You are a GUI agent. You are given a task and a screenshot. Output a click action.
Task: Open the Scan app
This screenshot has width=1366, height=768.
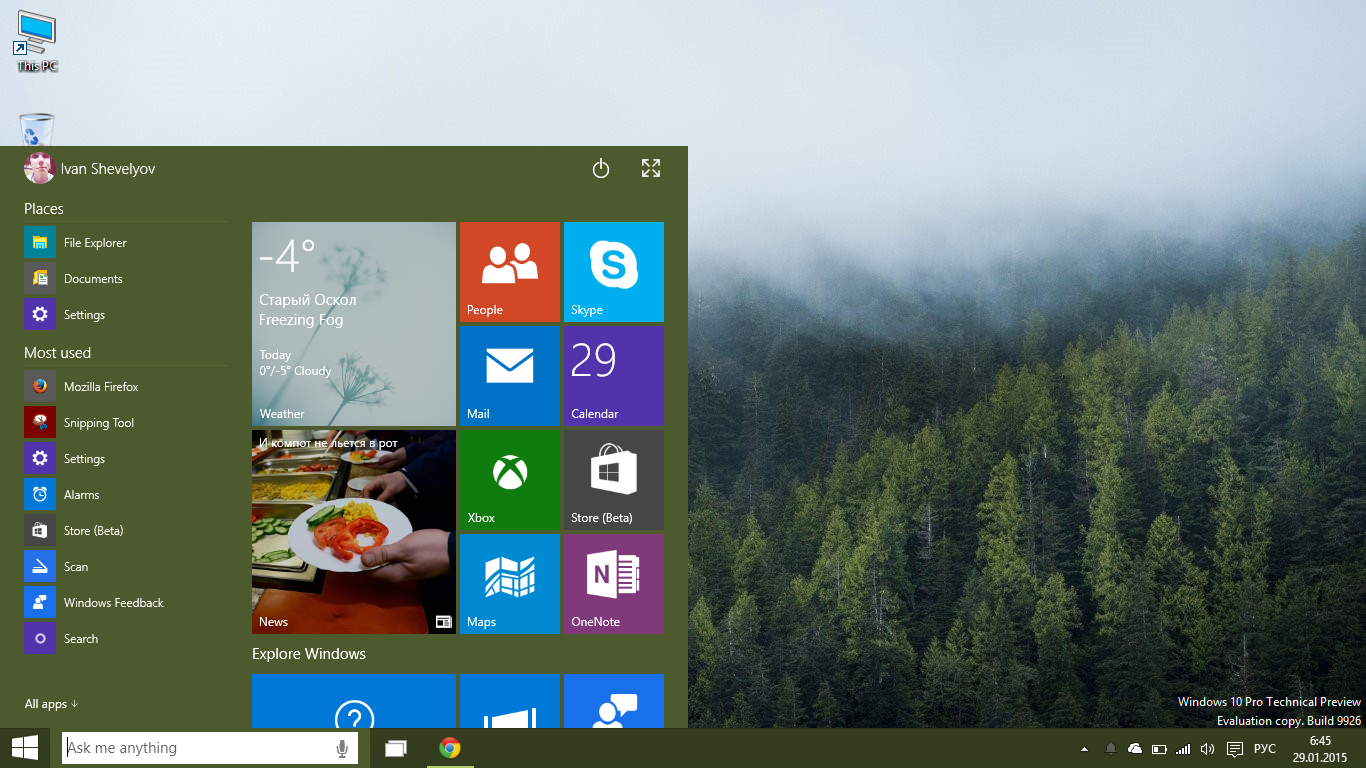click(x=126, y=566)
